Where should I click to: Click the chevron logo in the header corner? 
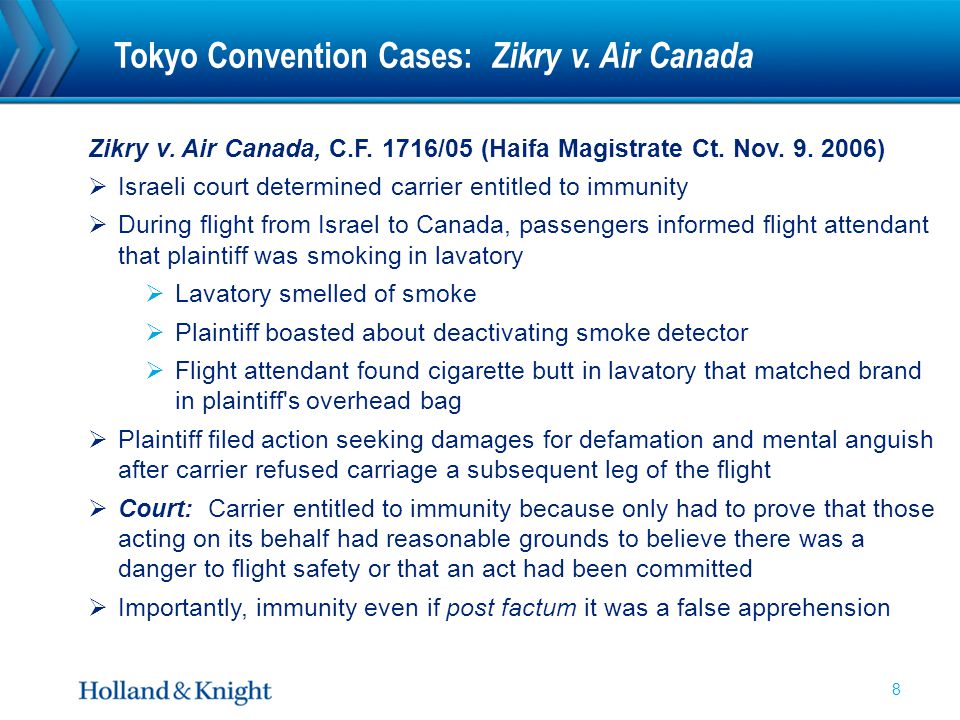(38, 49)
